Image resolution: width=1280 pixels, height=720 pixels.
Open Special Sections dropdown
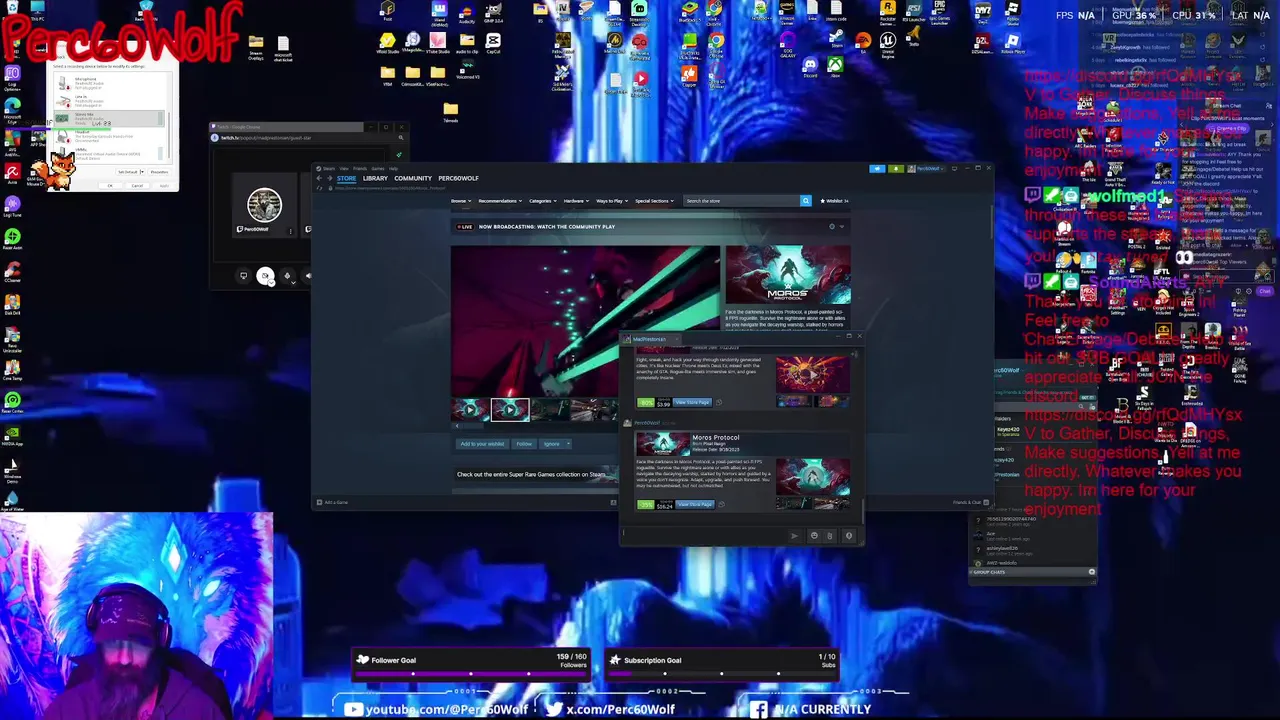point(653,201)
